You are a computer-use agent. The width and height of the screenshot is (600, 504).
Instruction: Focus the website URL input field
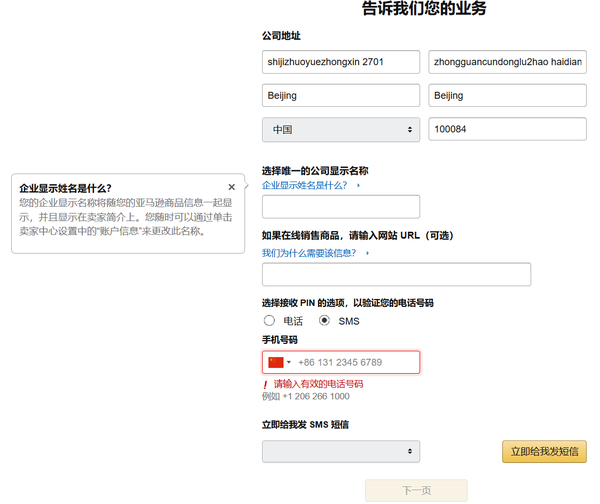coord(396,274)
